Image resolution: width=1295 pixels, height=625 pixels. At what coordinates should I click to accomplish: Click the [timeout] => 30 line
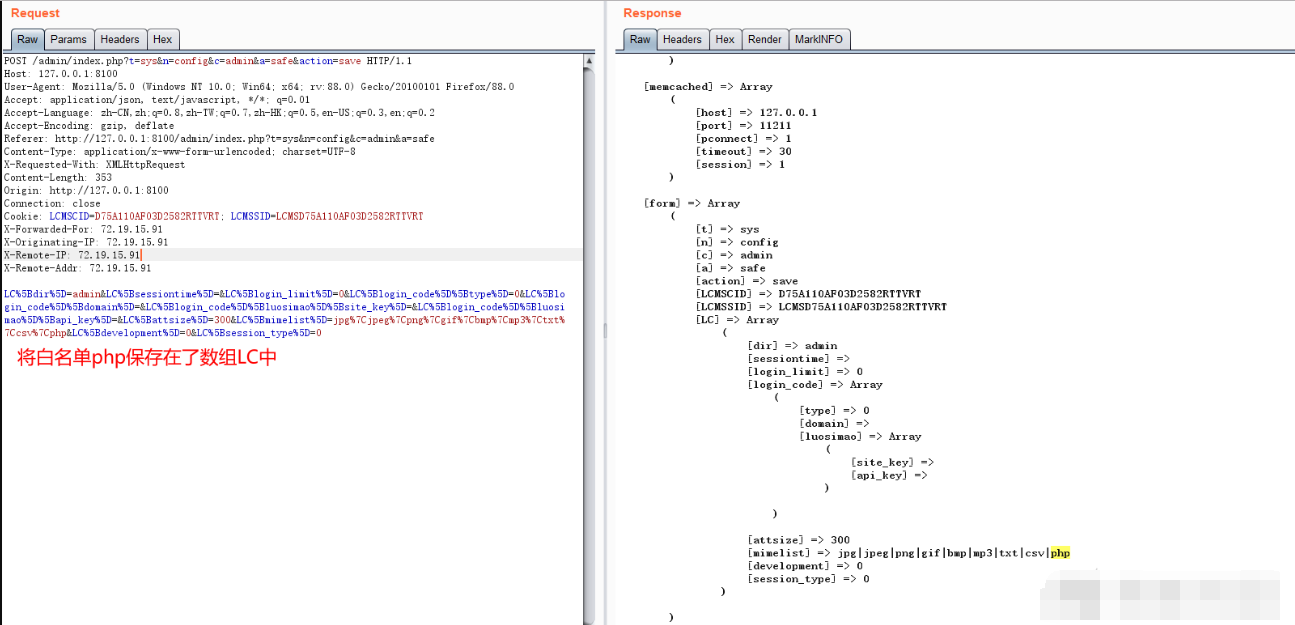[743, 152]
